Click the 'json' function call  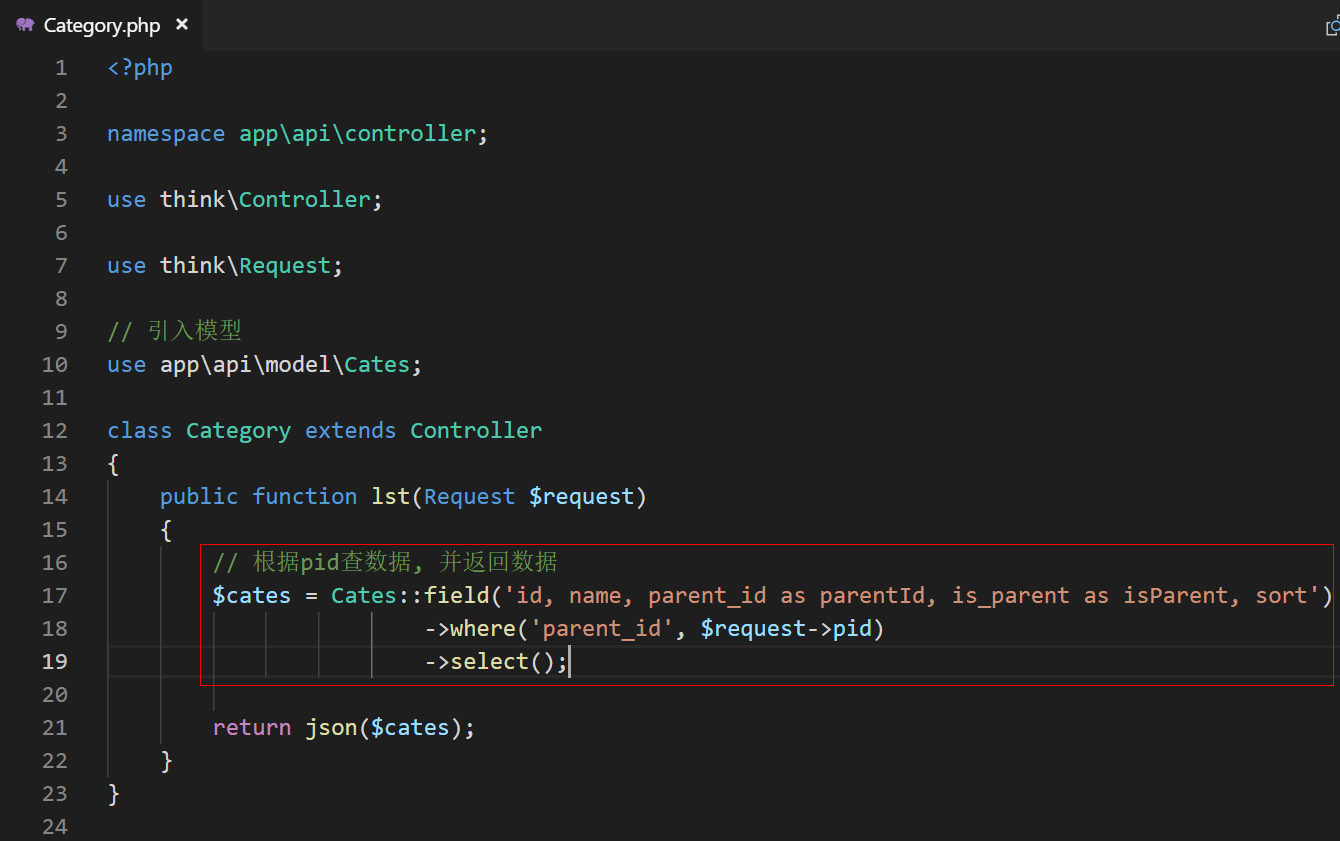[x=331, y=728]
